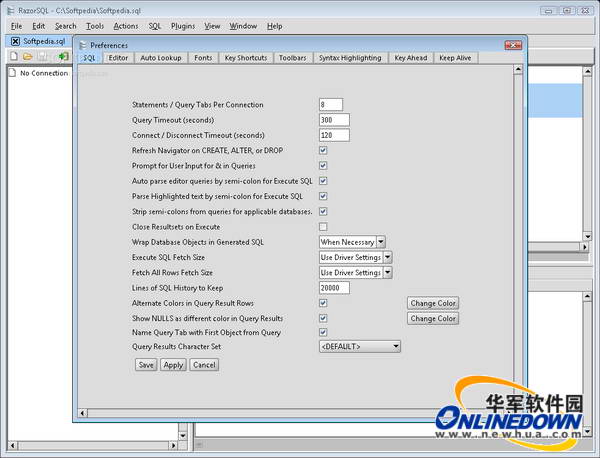Switch to the Toolbars tab
600x458 pixels.
[x=293, y=58]
